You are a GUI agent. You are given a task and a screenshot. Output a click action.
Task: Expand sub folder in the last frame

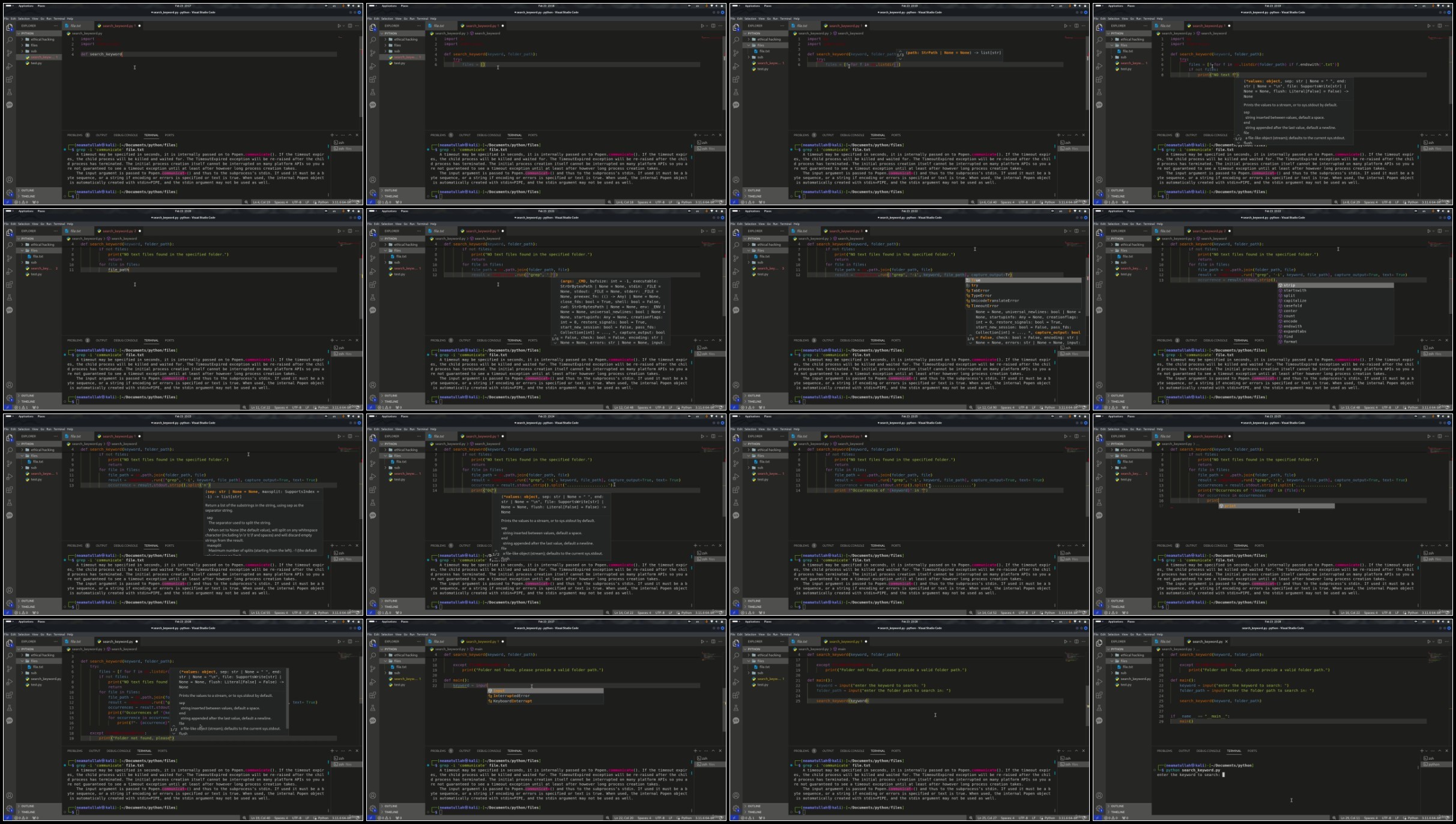(1129, 673)
